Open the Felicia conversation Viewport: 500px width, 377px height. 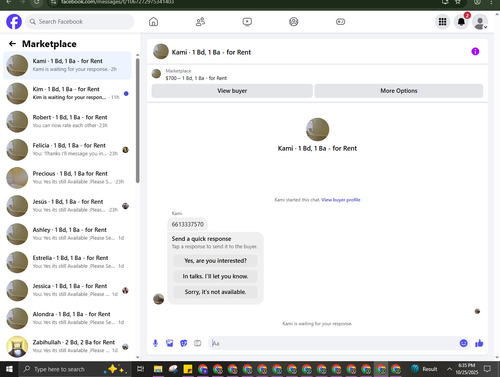coord(67,150)
